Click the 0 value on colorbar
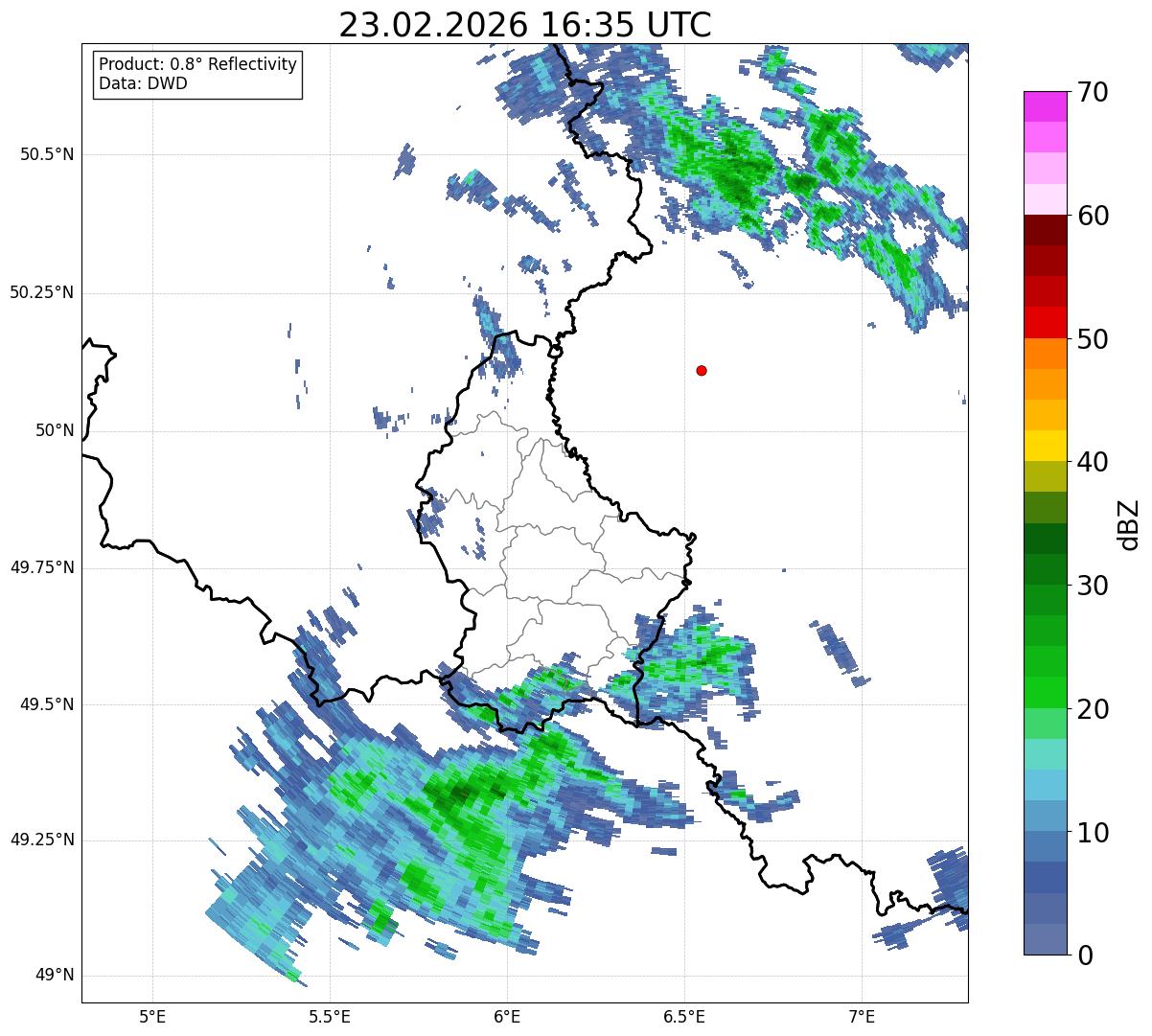 [x=1085, y=955]
